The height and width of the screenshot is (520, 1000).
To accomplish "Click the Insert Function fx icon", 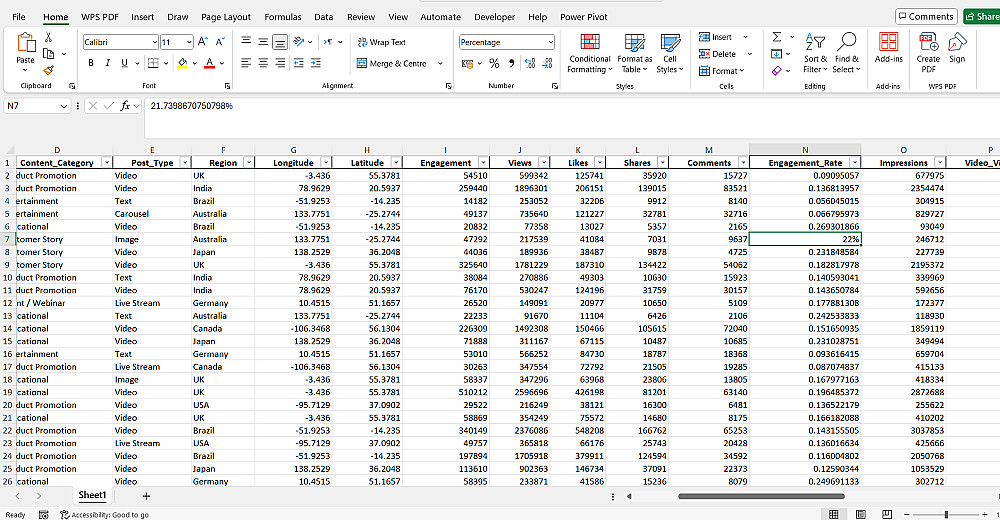I will (126, 105).
